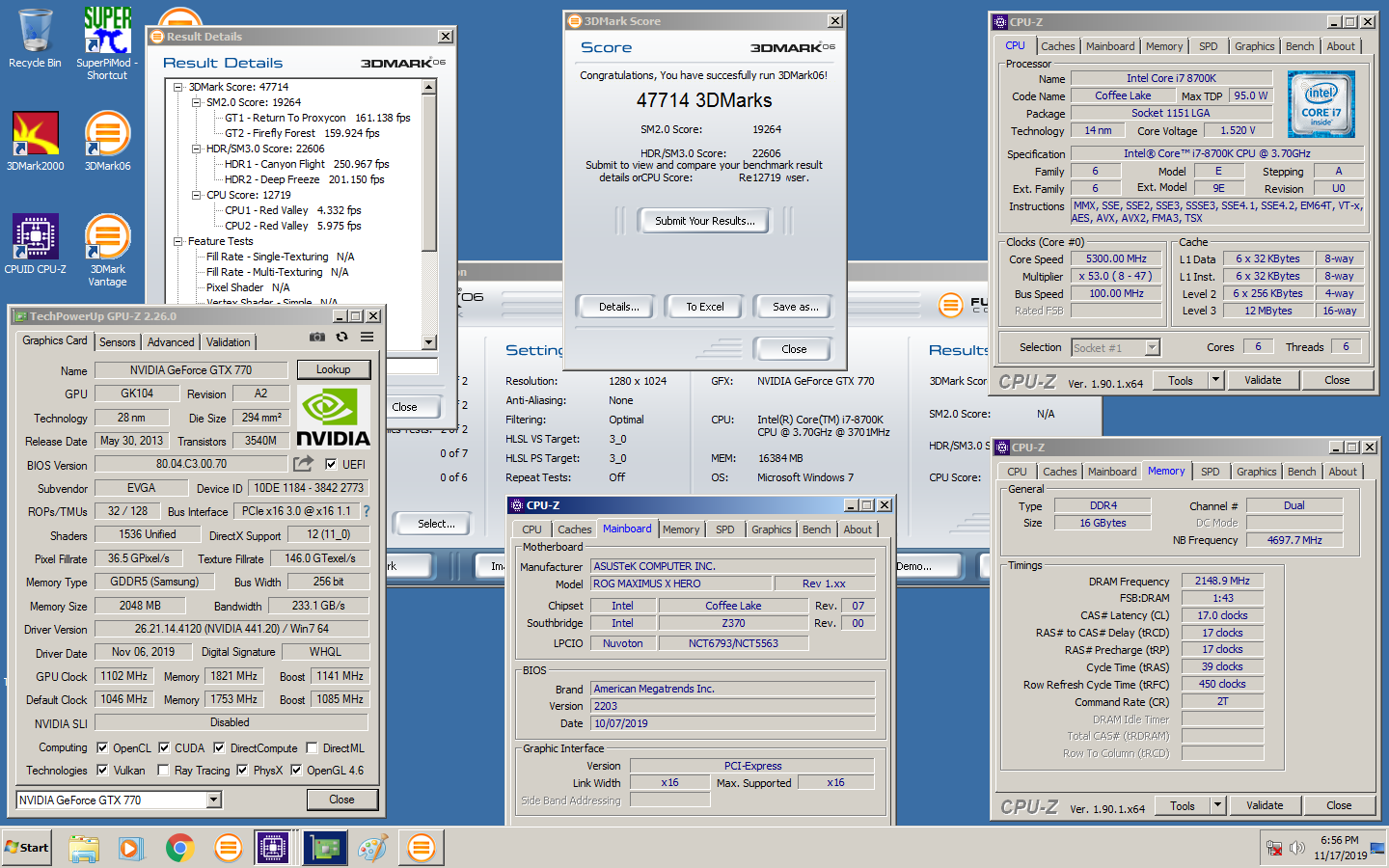Click GPU-Z refresh icon
The height and width of the screenshot is (868, 1389).
341,337
